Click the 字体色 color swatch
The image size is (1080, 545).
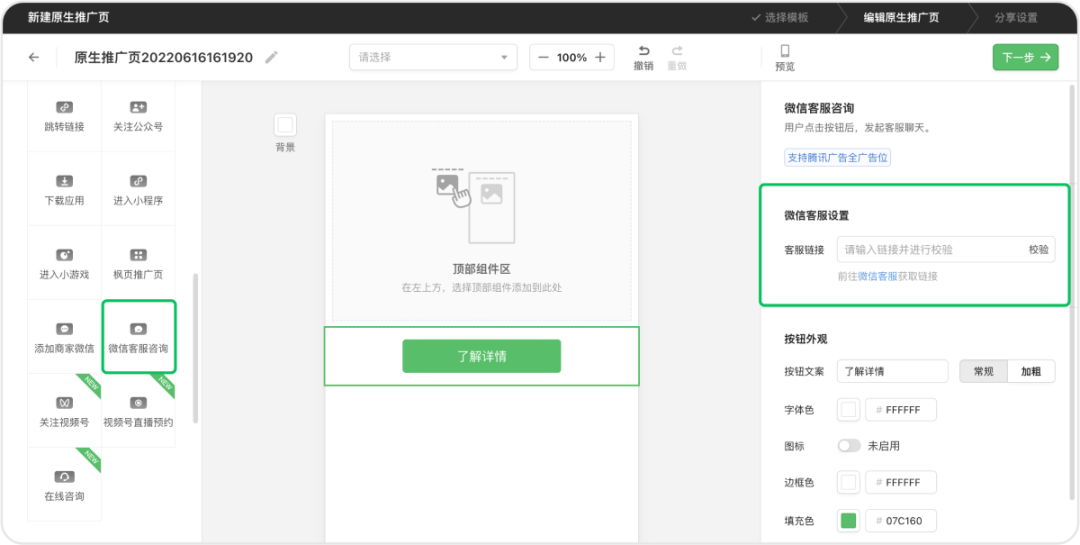pyautogui.click(x=849, y=409)
